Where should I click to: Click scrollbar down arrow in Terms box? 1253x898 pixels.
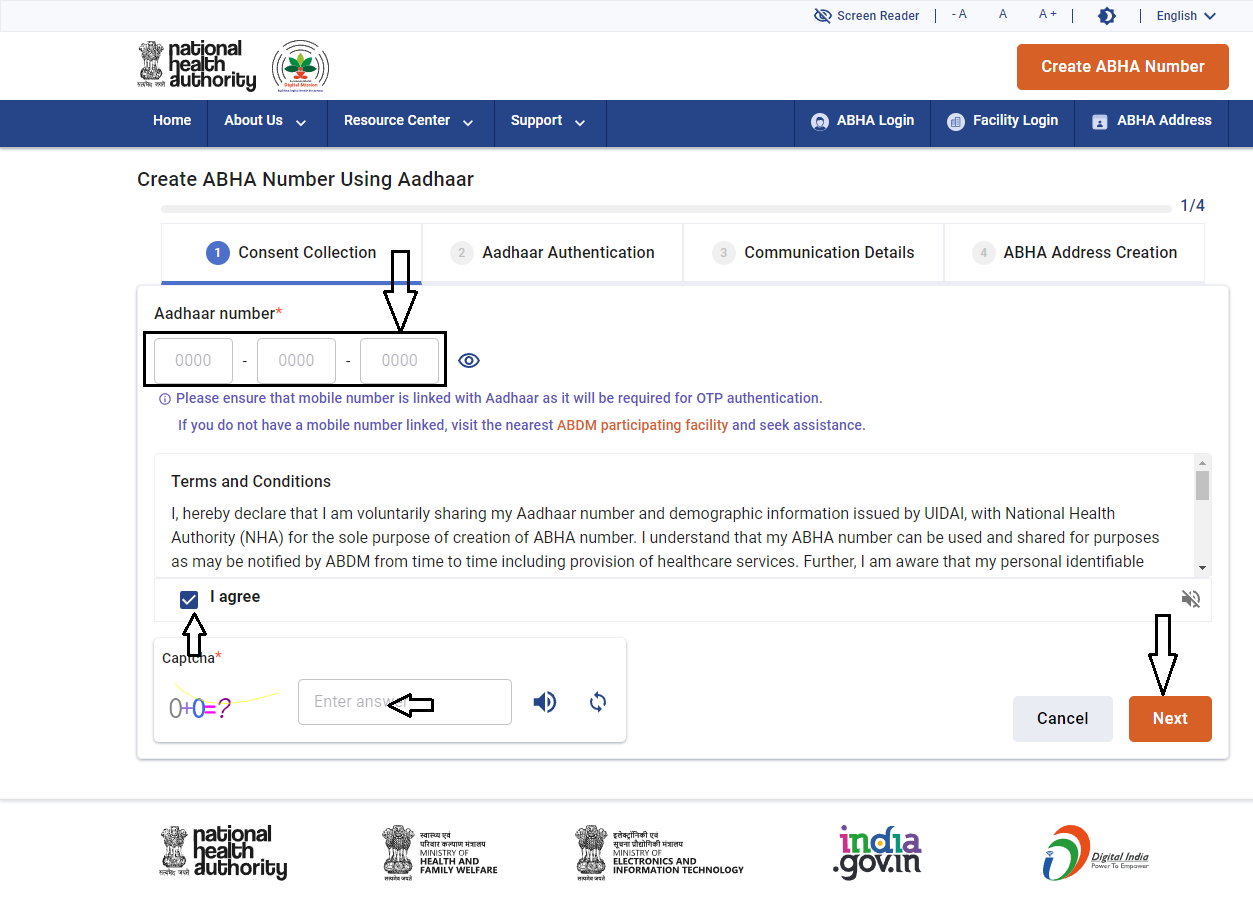pyautogui.click(x=1202, y=568)
